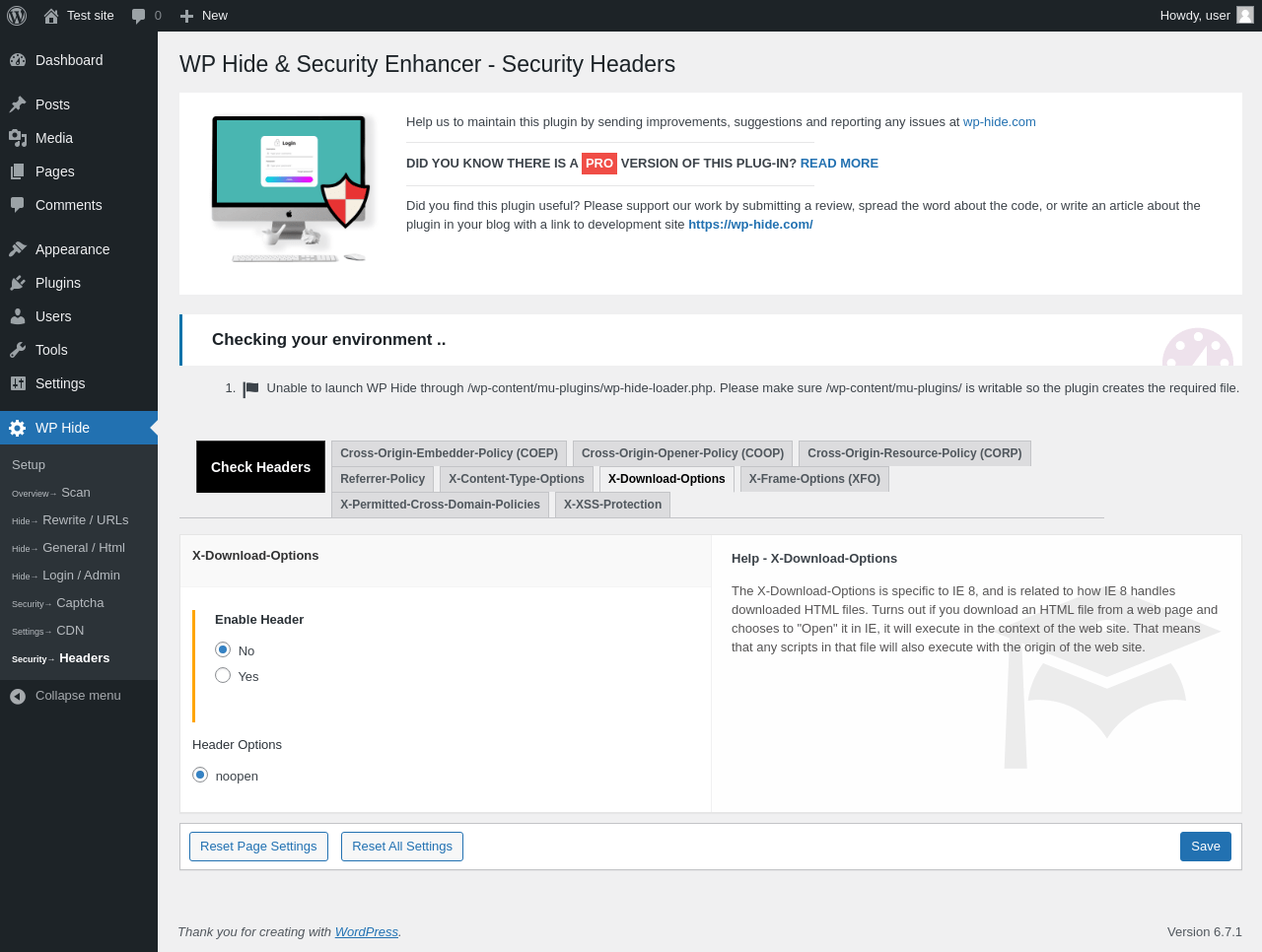
Task: Click the X-Download-Options panel heading
Action: [x=255, y=556]
